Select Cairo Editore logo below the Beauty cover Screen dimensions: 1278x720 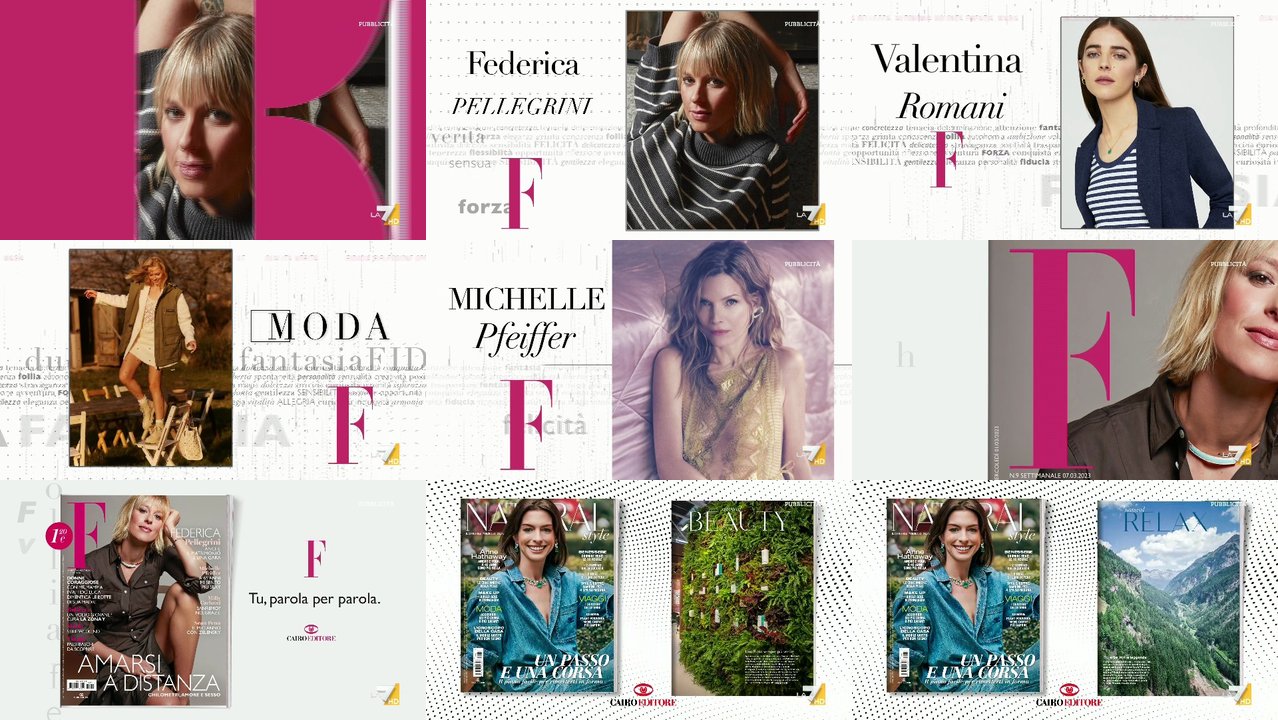tap(643, 697)
